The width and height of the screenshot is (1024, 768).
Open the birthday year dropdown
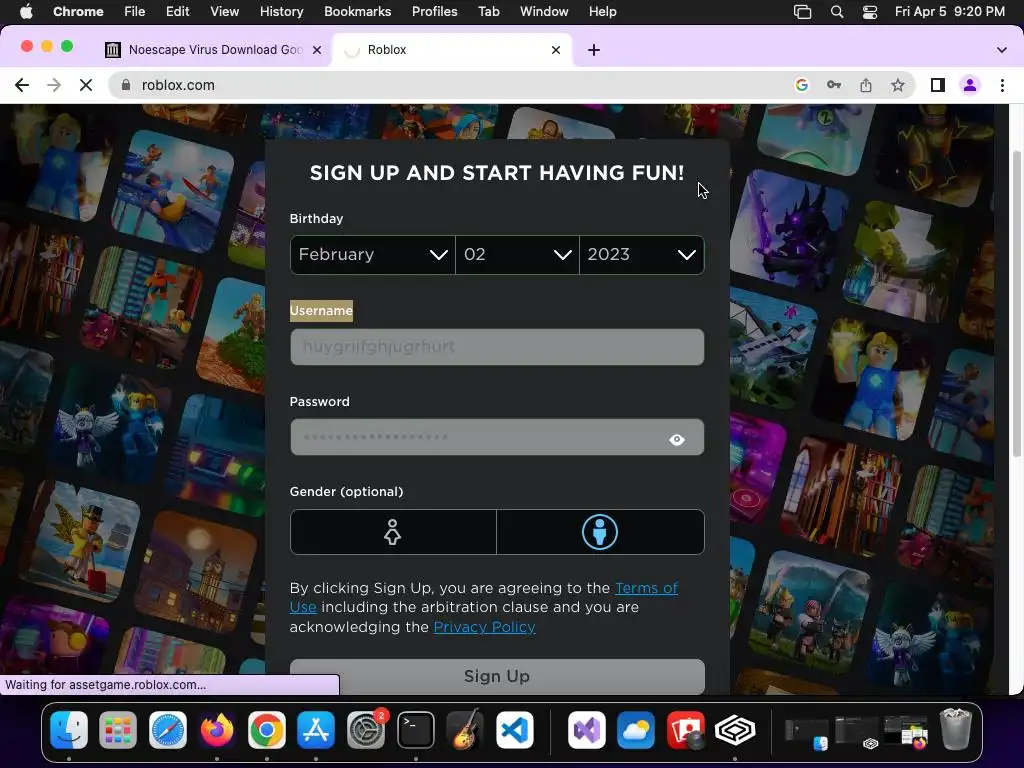pos(642,255)
